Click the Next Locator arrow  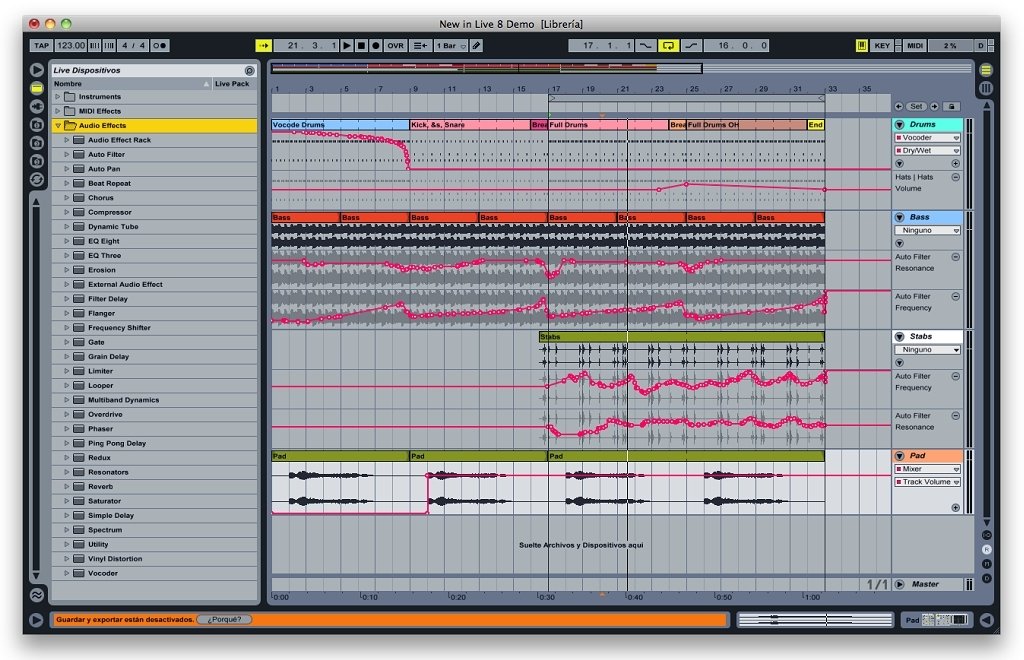click(x=935, y=106)
